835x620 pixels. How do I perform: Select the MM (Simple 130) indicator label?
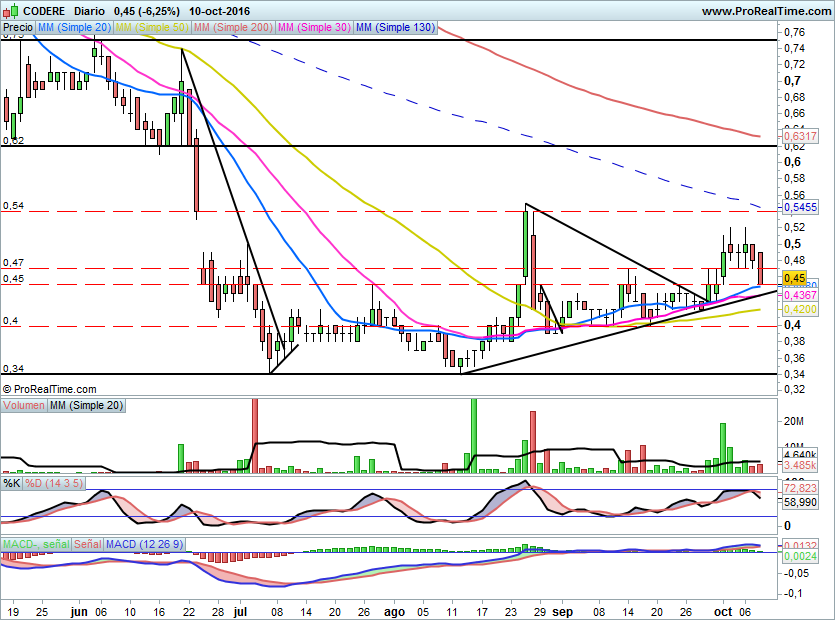(x=396, y=28)
